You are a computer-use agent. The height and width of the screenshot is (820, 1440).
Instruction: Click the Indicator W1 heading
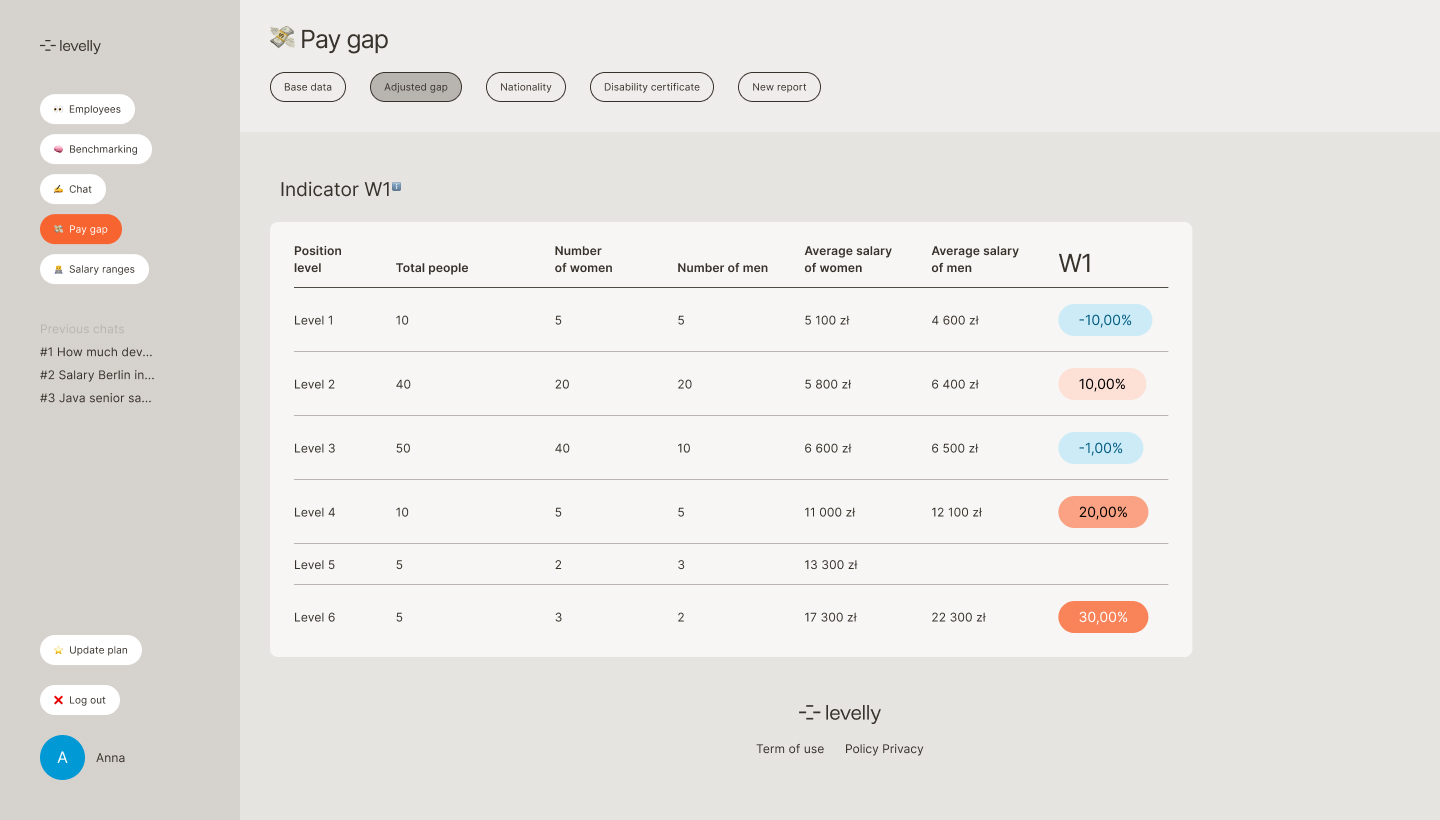(335, 189)
